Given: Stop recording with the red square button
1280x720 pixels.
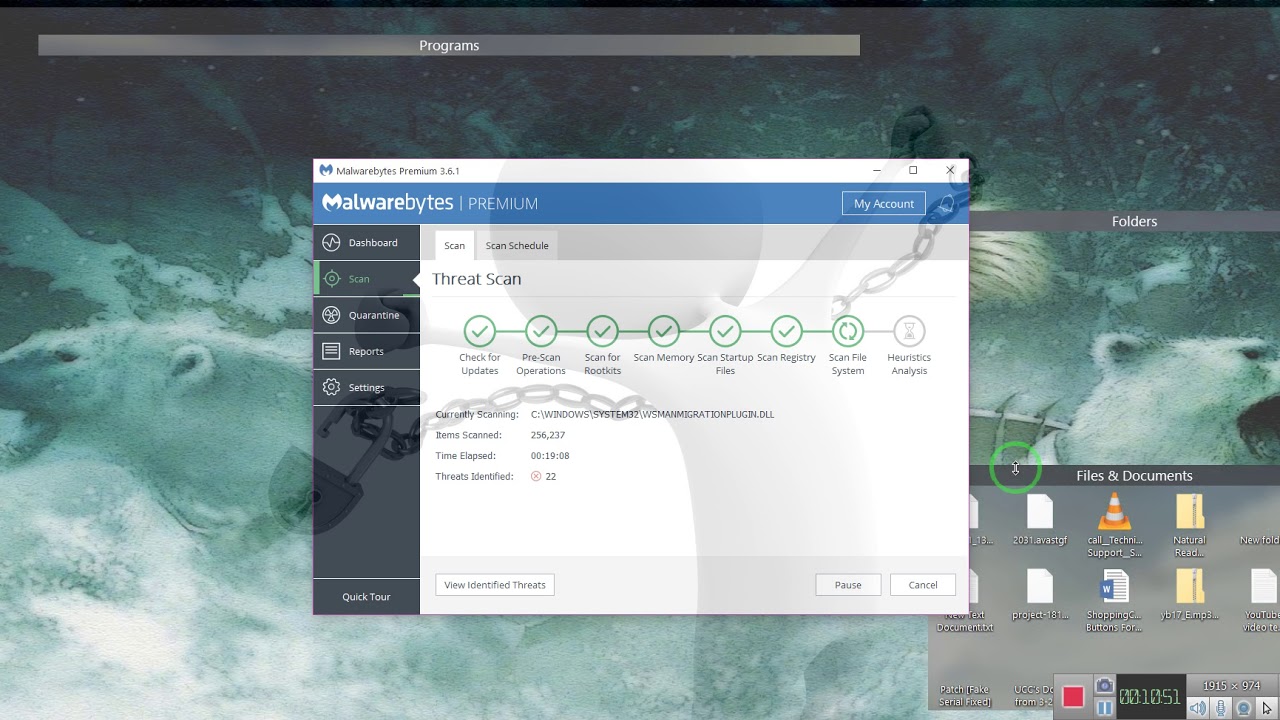Looking at the screenshot, I should [x=1073, y=697].
